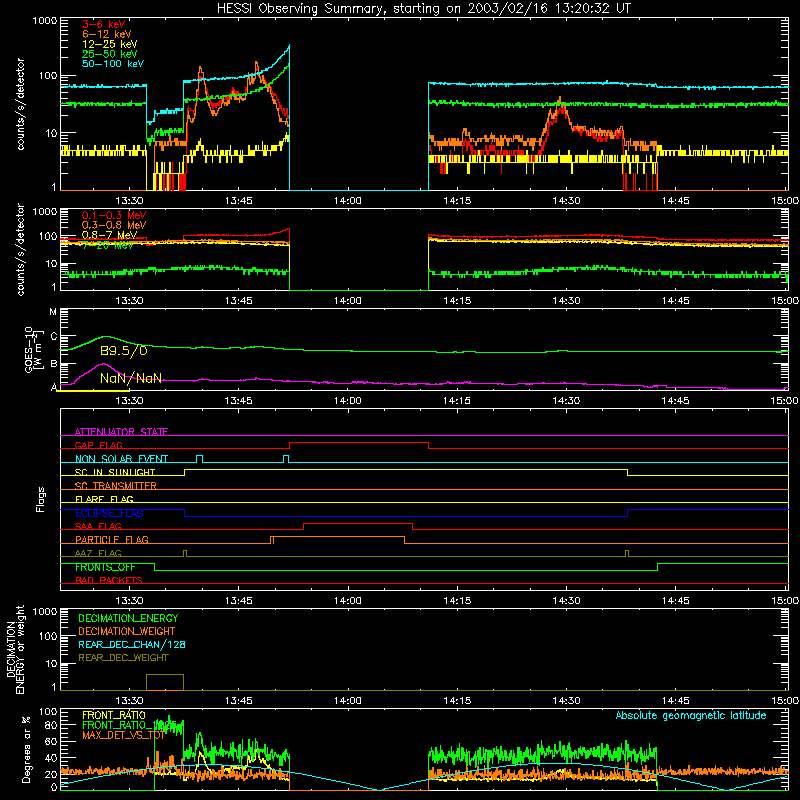800x800 pixels.
Task: Select the SC_IN_SUNLIGHT flag label
Action: [115, 472]
